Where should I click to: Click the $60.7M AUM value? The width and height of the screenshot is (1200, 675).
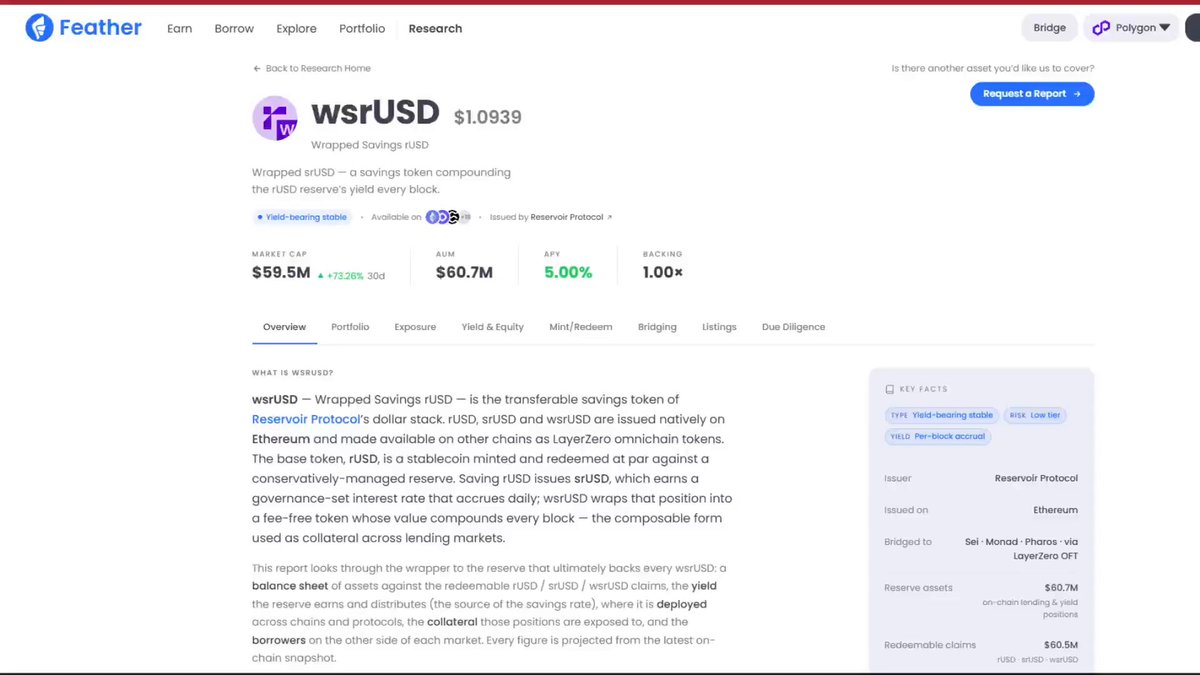(464, 272)
